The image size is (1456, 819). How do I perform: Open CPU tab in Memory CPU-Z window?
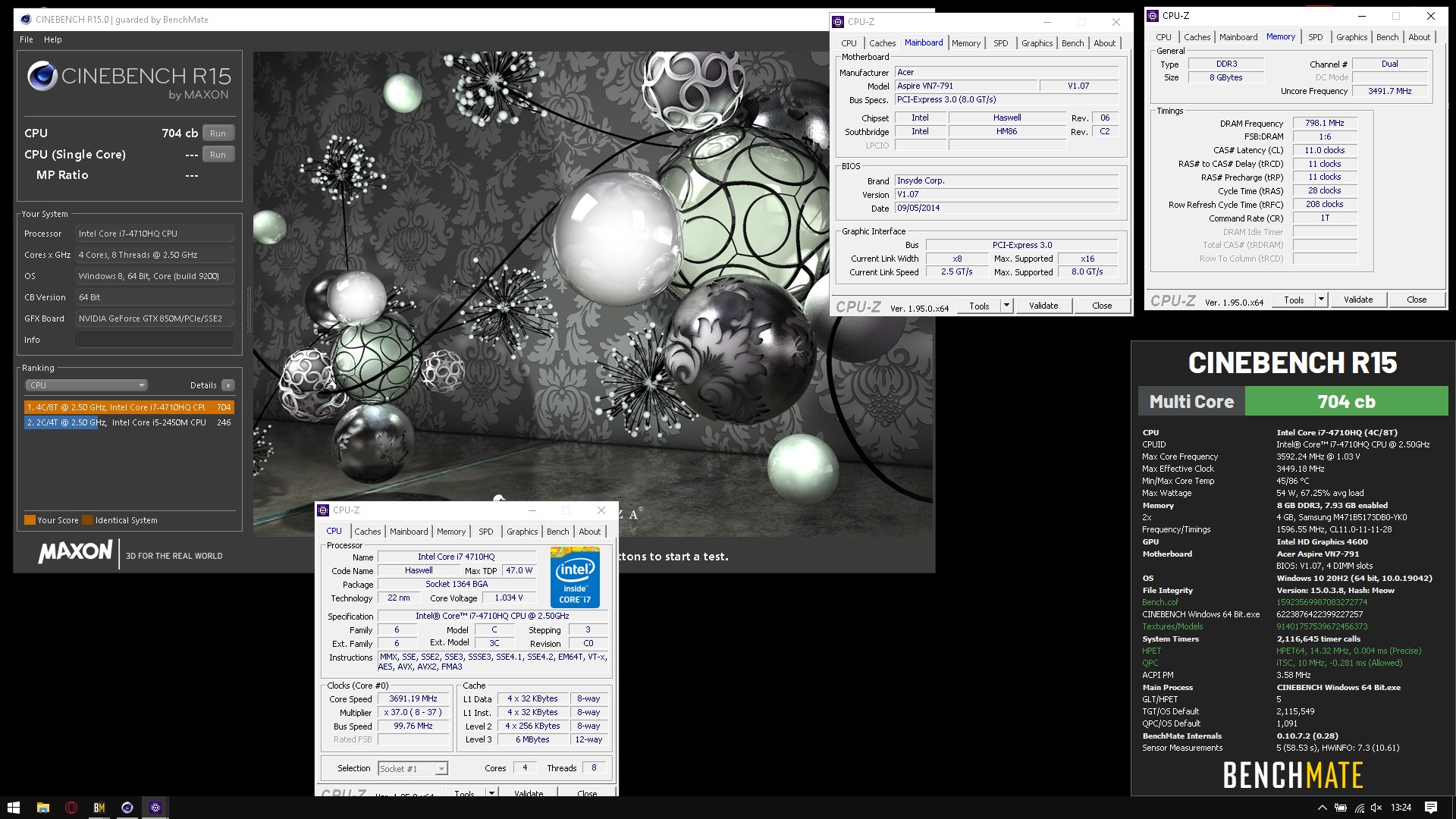(x=1163, y=37)
